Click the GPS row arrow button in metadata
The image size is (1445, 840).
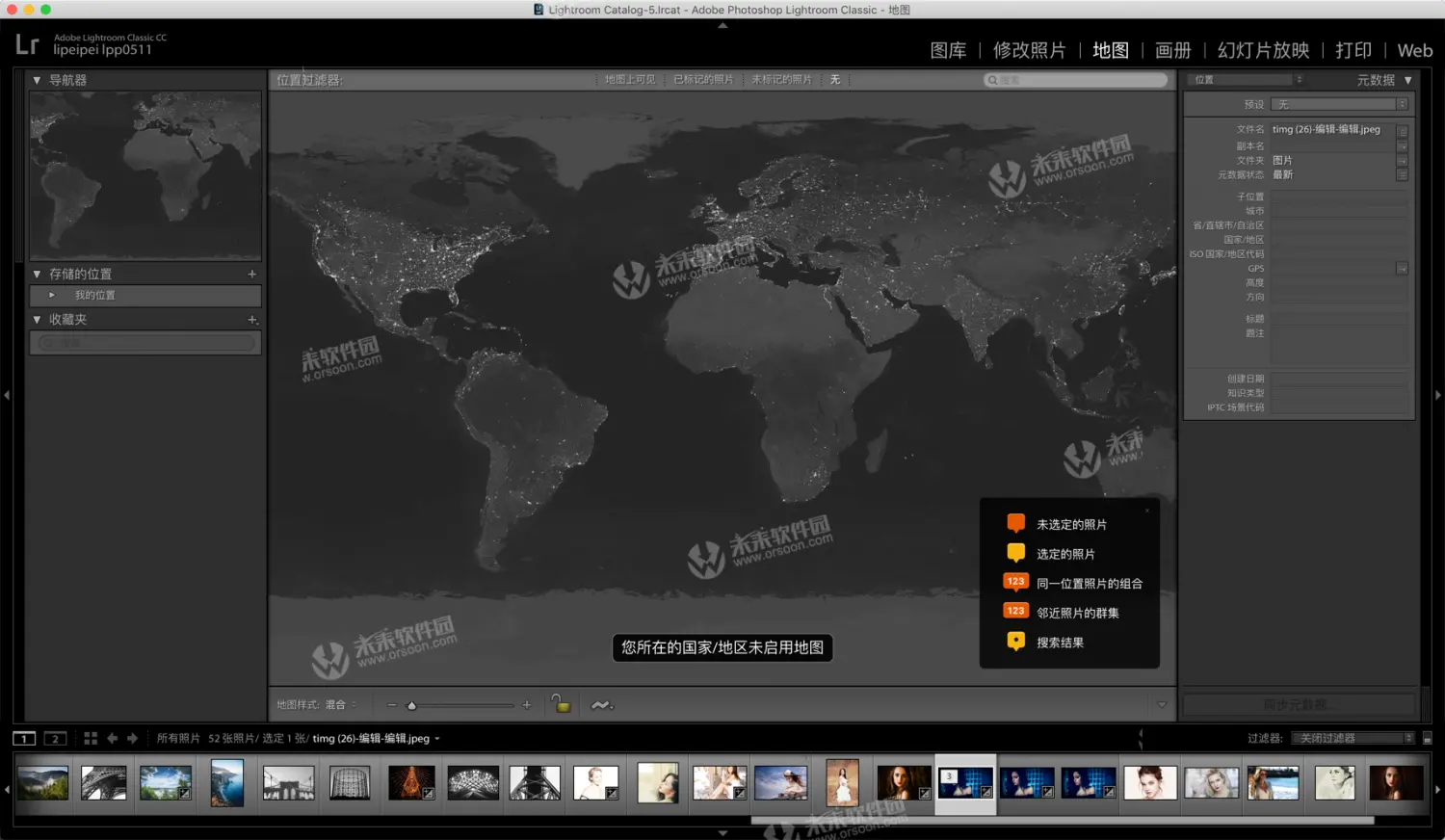[1403, 269]
